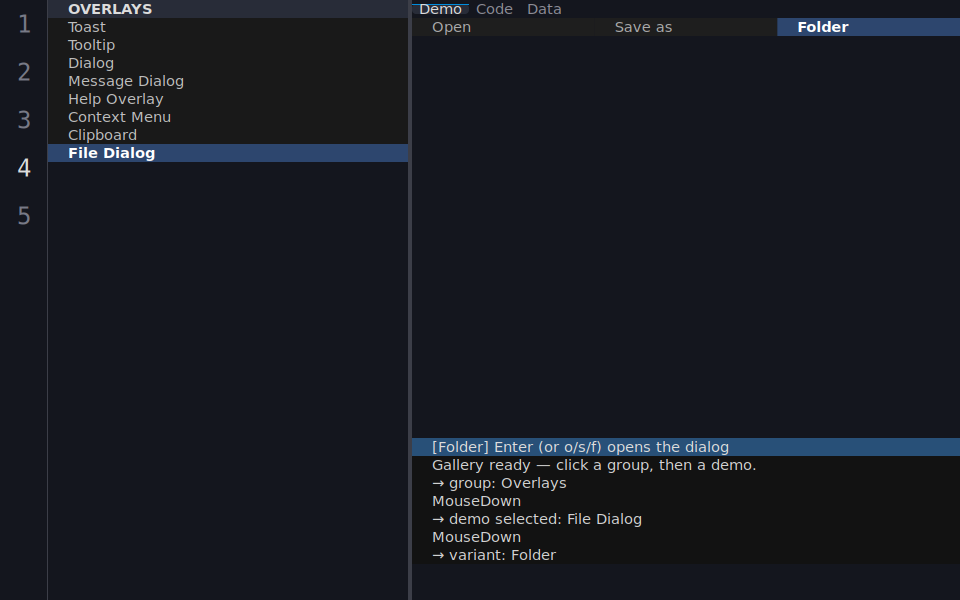
Task: Click the '→ demo selected: File Dialog' log entry
Action: [686, 519]
